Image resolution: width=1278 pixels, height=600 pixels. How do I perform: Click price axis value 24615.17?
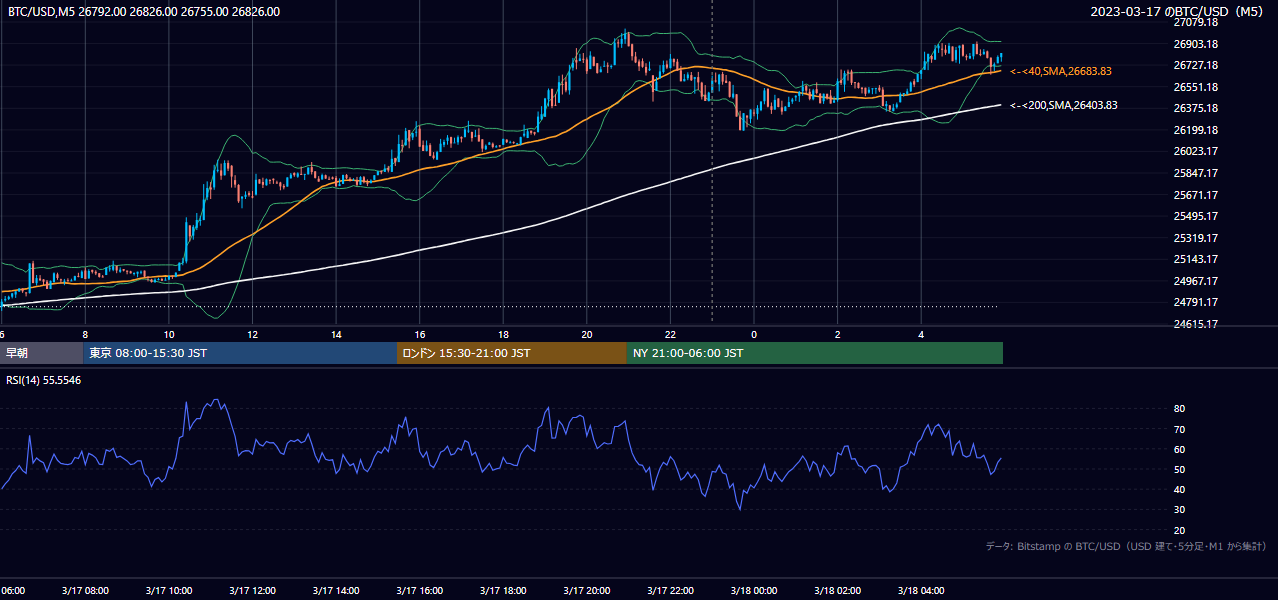tap(1195, 324)
